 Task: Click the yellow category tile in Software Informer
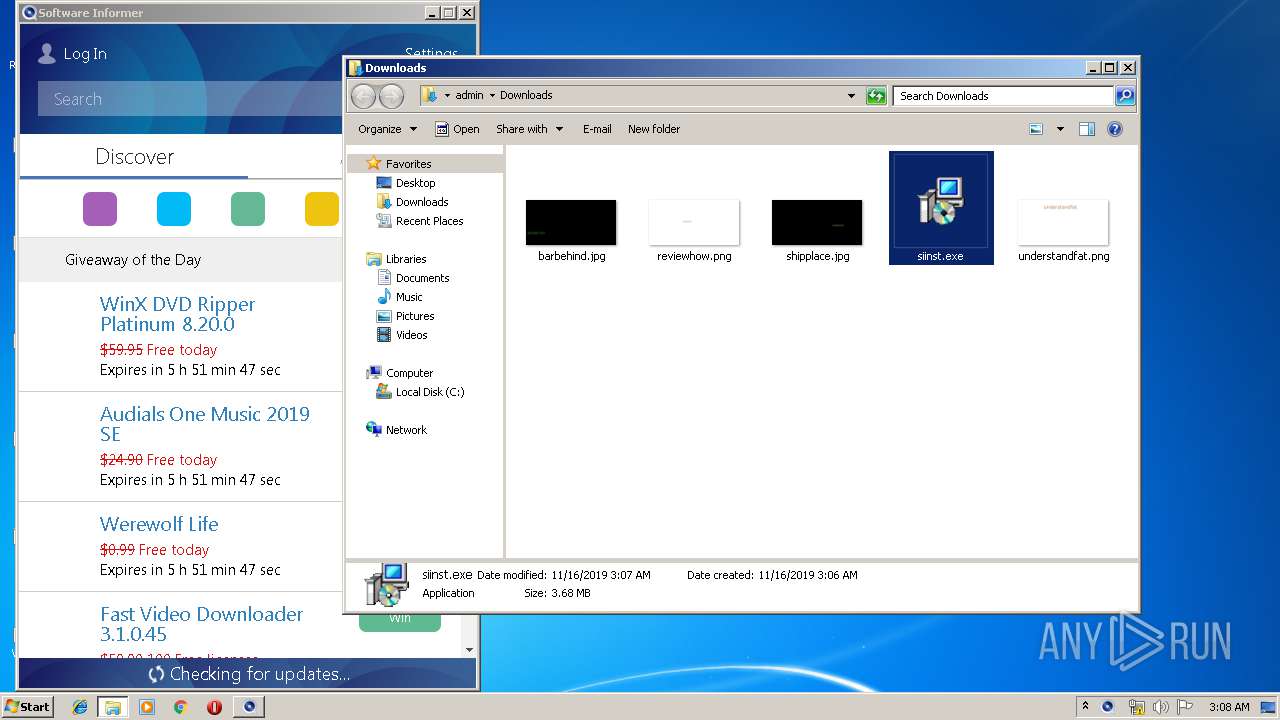322,209
